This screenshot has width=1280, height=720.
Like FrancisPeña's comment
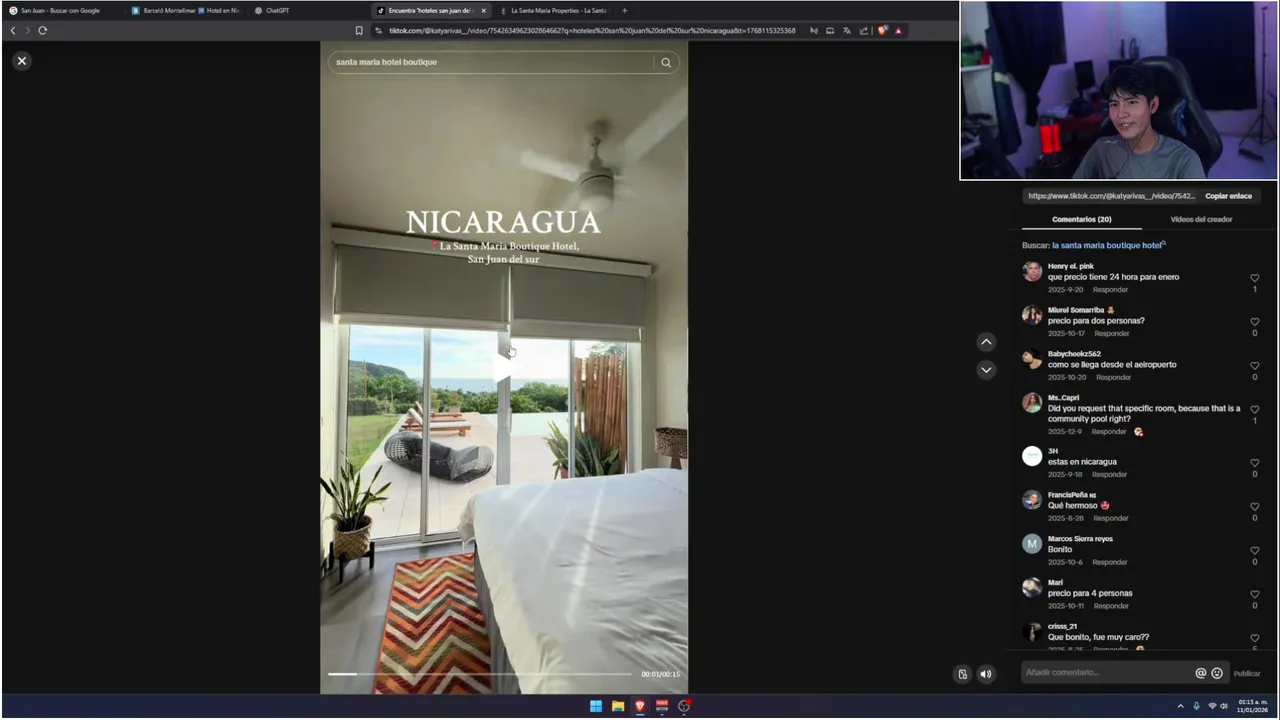point(1255,507)
